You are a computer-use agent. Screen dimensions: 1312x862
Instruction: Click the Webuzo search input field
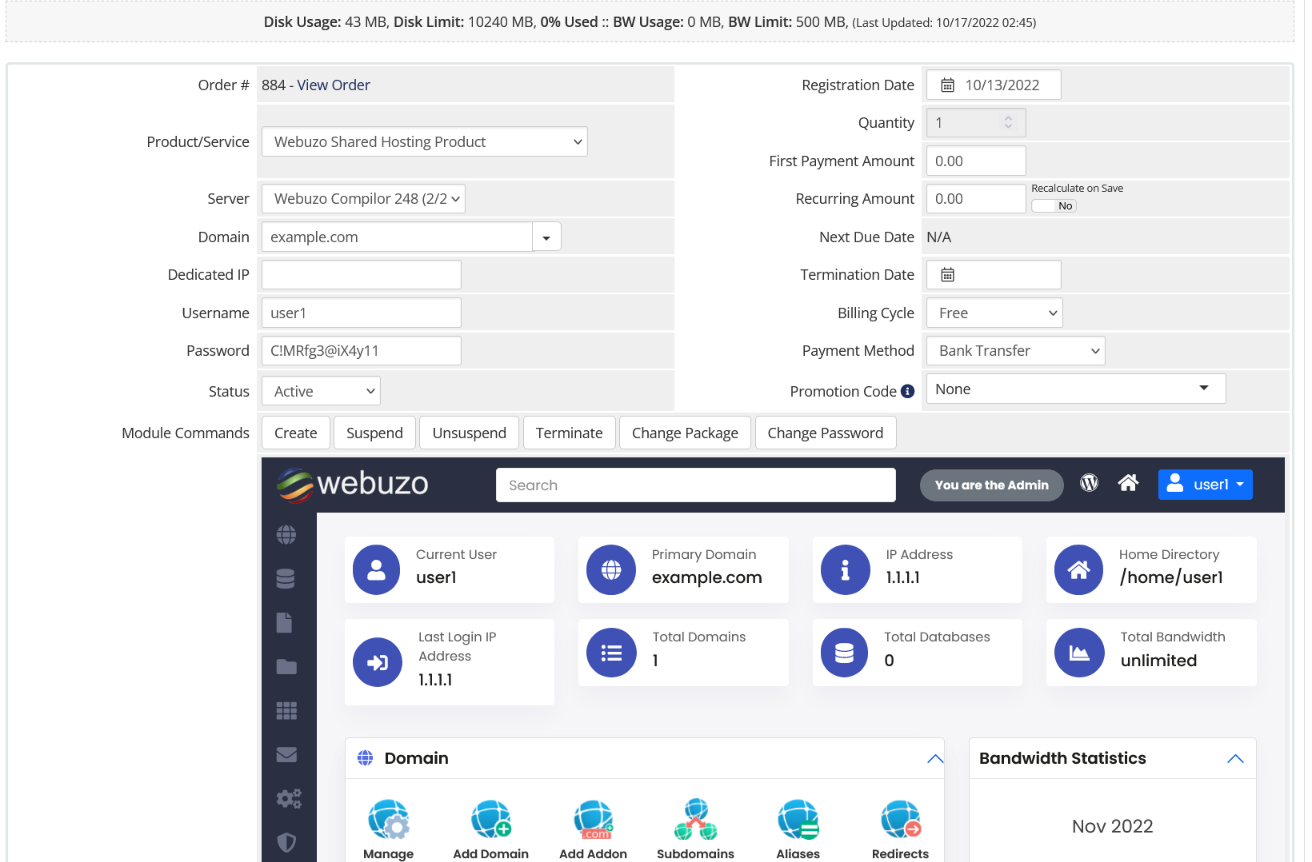pyautogui.click(x=695, y=485)
